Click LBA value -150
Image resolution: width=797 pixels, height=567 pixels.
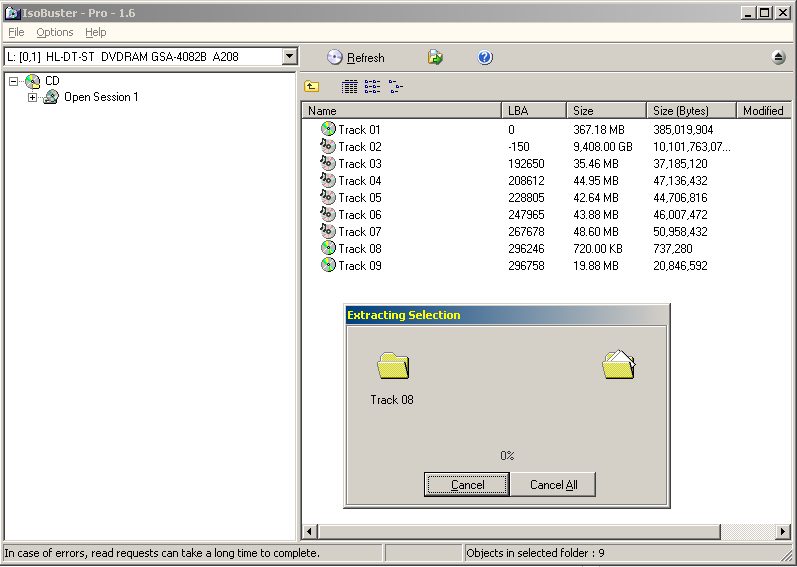[518, 147]
